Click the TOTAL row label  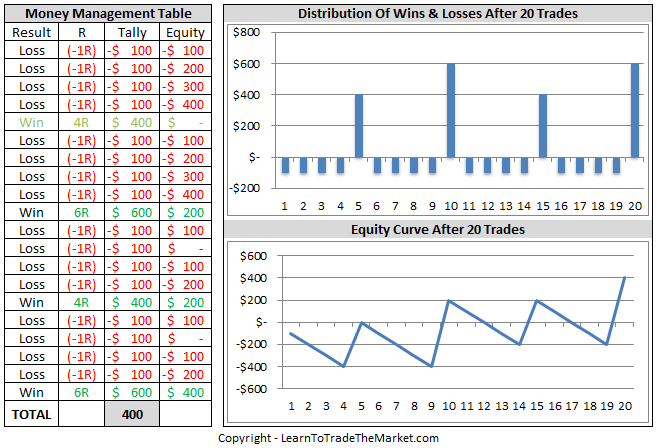point(31,414)
